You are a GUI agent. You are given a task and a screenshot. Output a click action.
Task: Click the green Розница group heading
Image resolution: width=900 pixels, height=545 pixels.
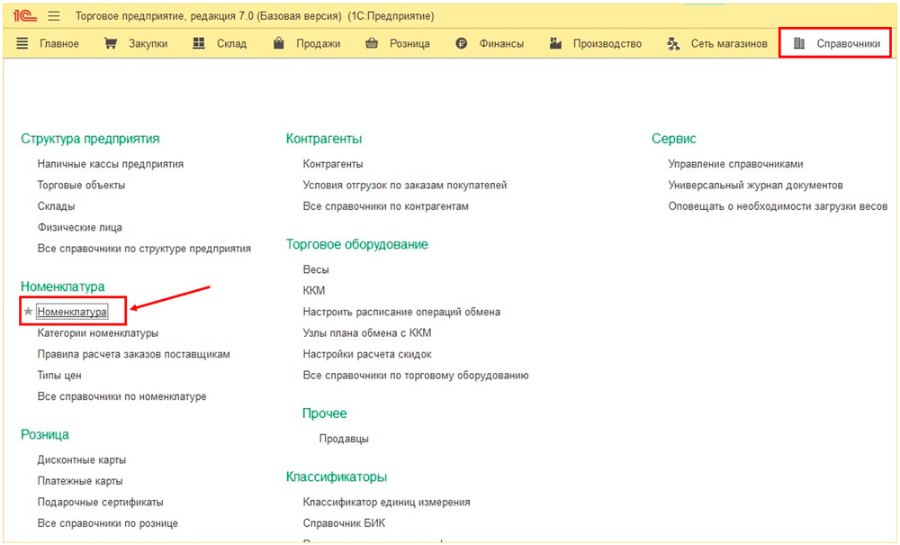point(45,435)
